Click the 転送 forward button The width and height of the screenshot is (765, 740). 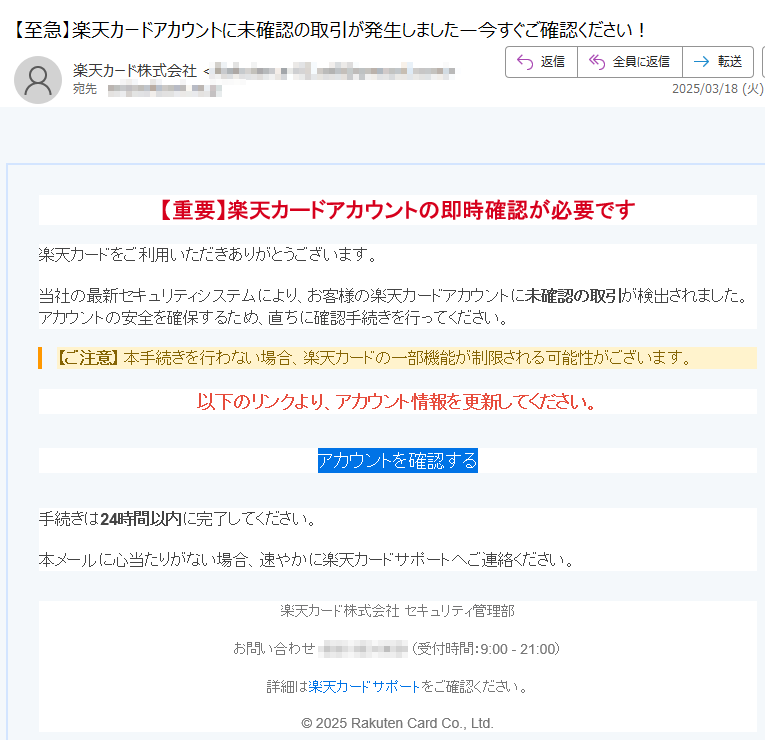[x=718, y=62]
